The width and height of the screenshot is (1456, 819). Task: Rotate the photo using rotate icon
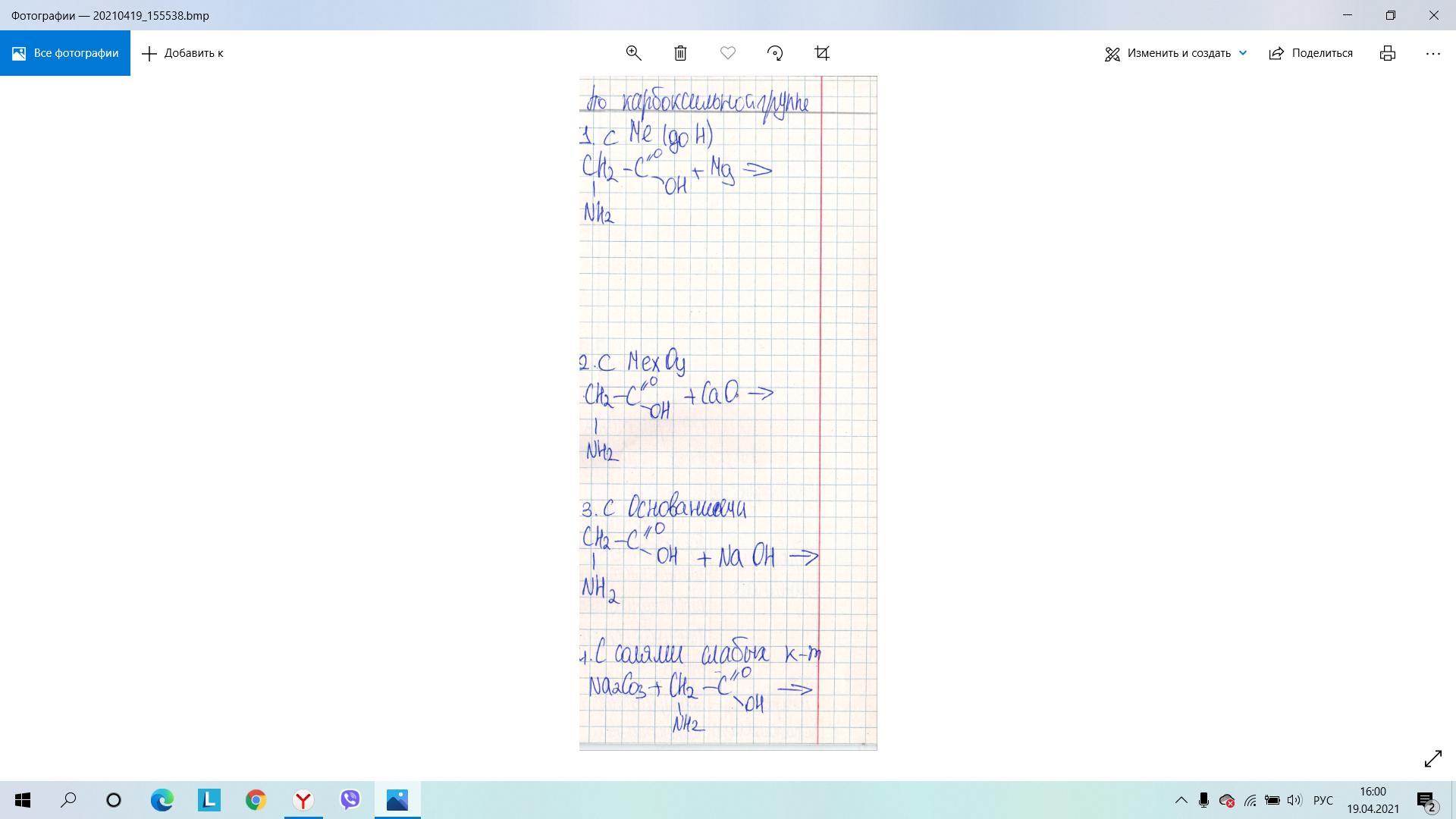point(775,53)
